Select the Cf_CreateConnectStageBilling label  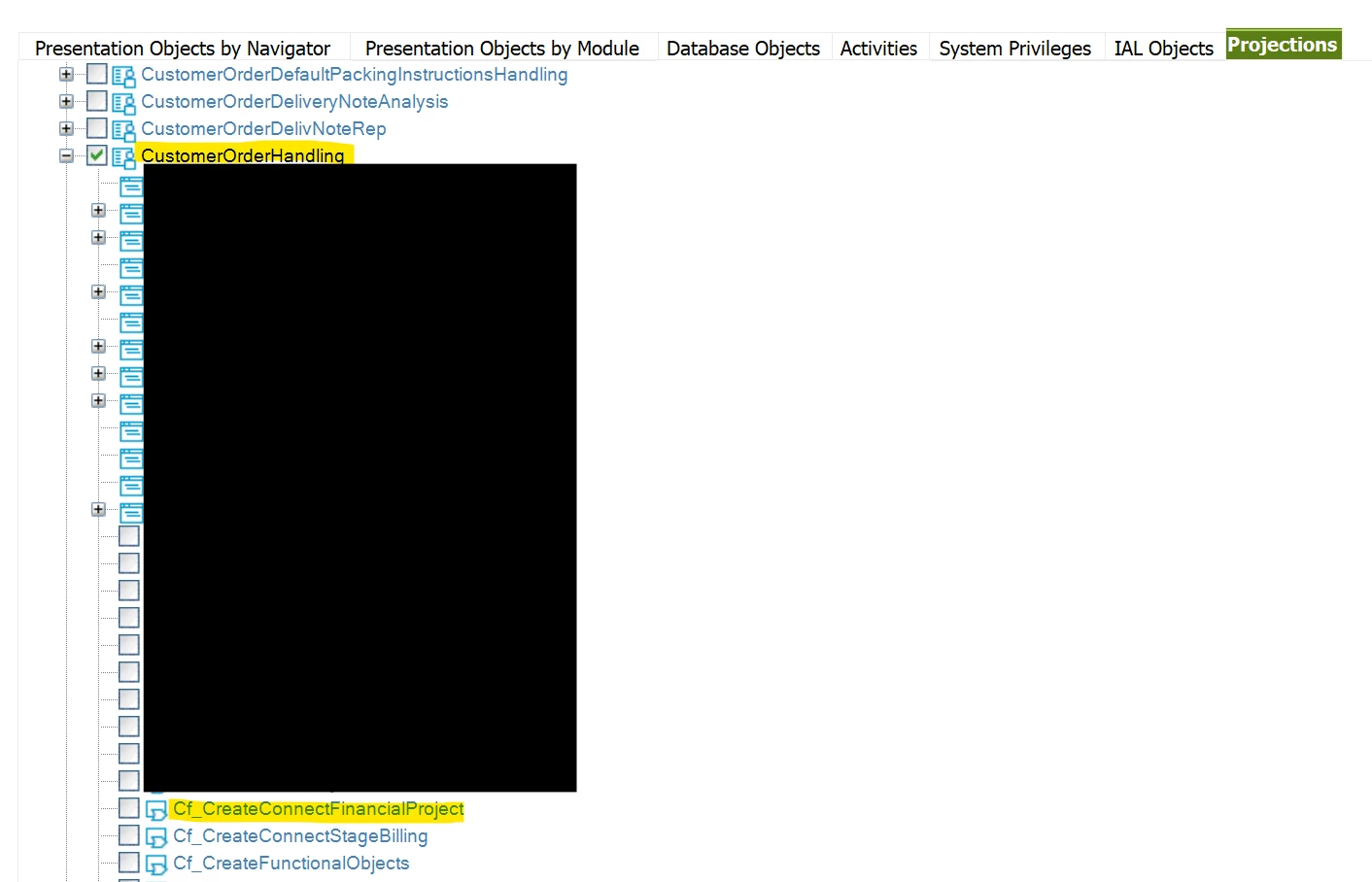click(x=300, y=836)
